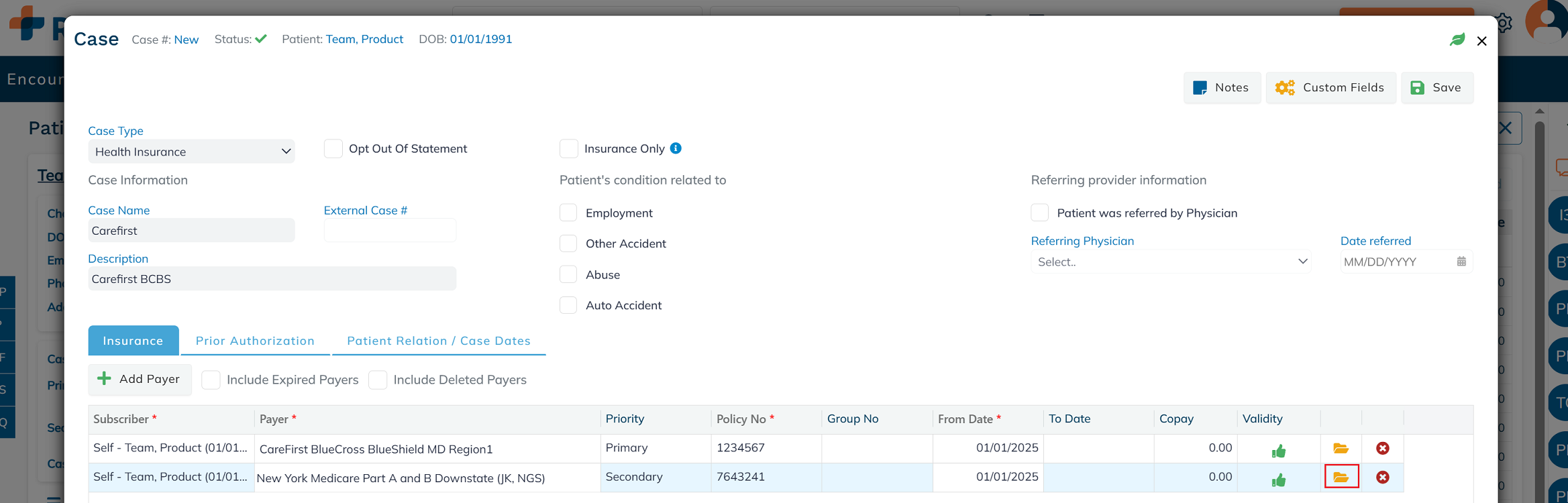Open the Referring Physician select list
This screenshot has width=1568, height=503.
[1170, 262]
